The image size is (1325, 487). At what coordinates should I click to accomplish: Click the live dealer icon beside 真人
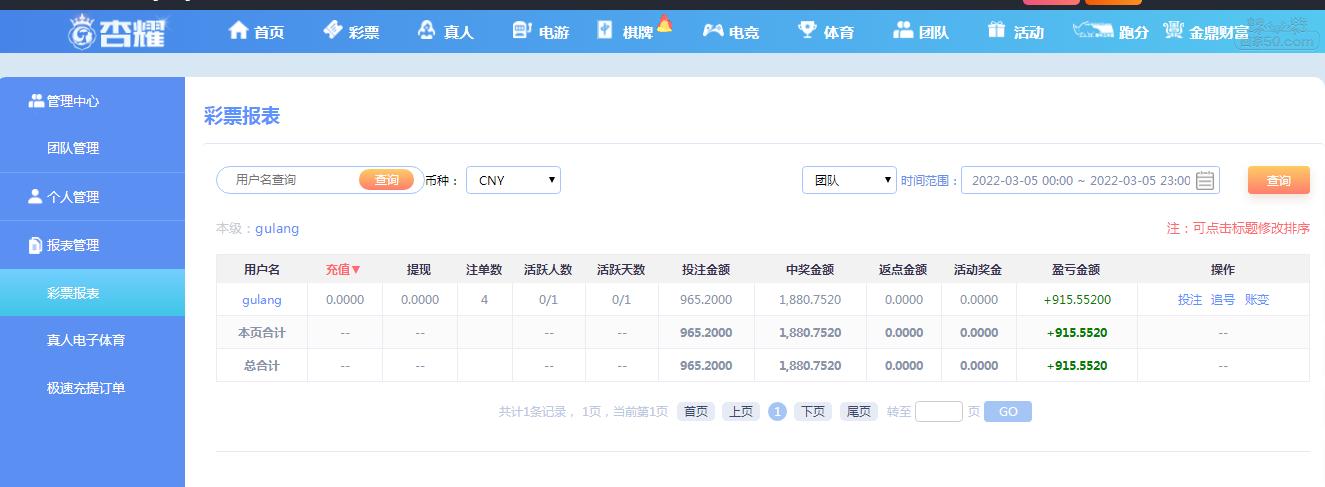click(427, 31)
